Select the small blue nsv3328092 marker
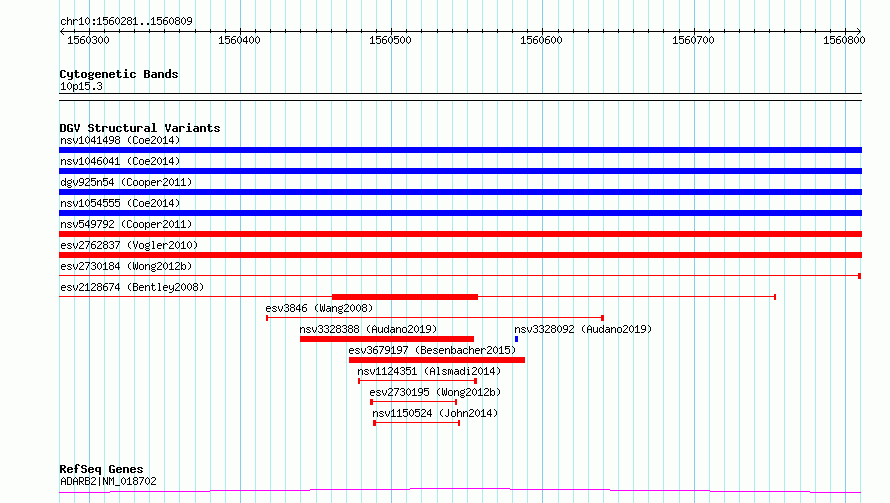The height and width of the screenshot is (503, 890). coord(517,339)
